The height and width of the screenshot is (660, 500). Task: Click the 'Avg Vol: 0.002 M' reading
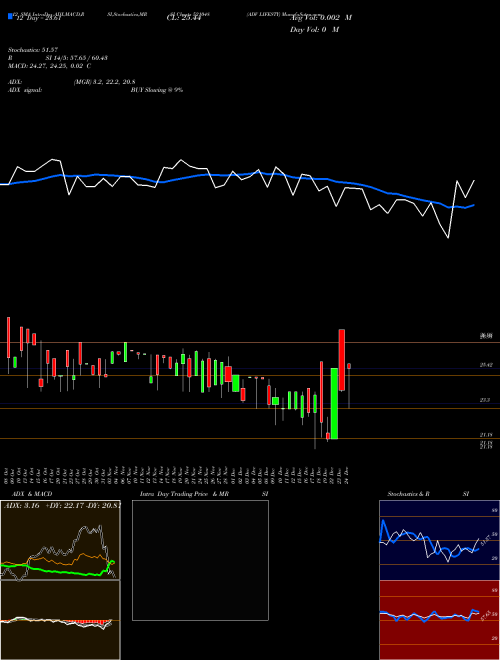tap(321, 18)
